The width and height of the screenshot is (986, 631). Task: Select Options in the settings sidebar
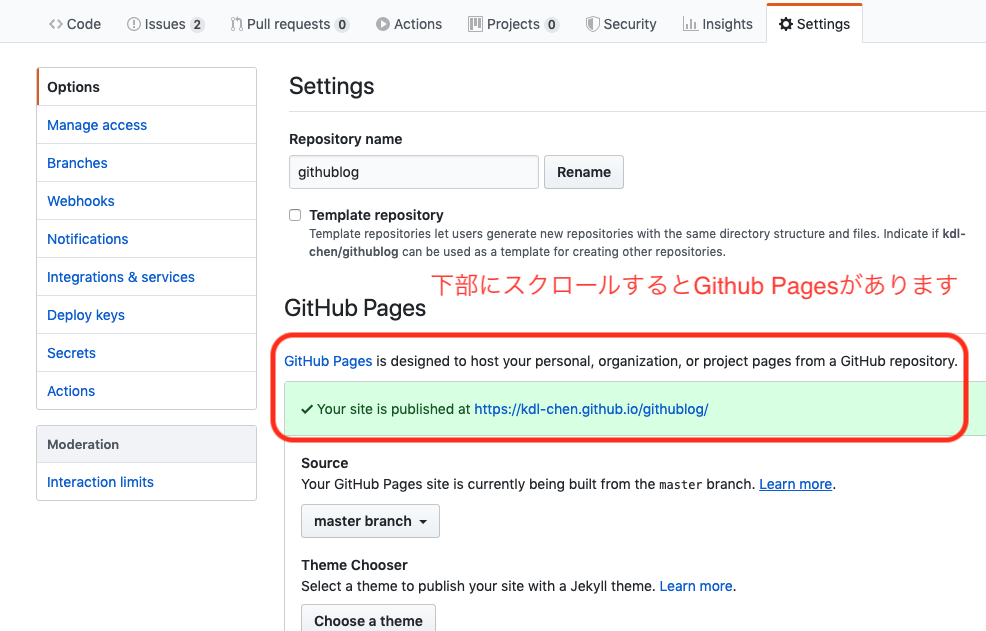tap(147, 87)
